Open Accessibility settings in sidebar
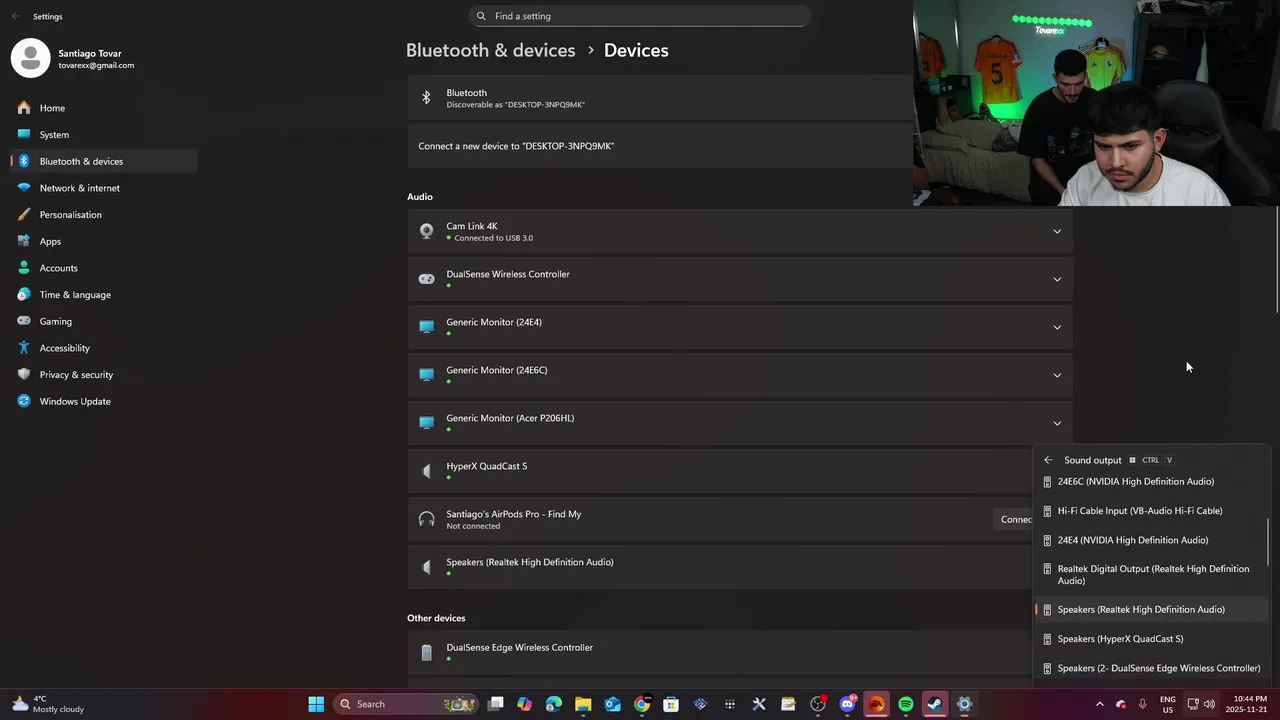The width and height of the screenshot is (1280, 720). click(x=104, y=348)
